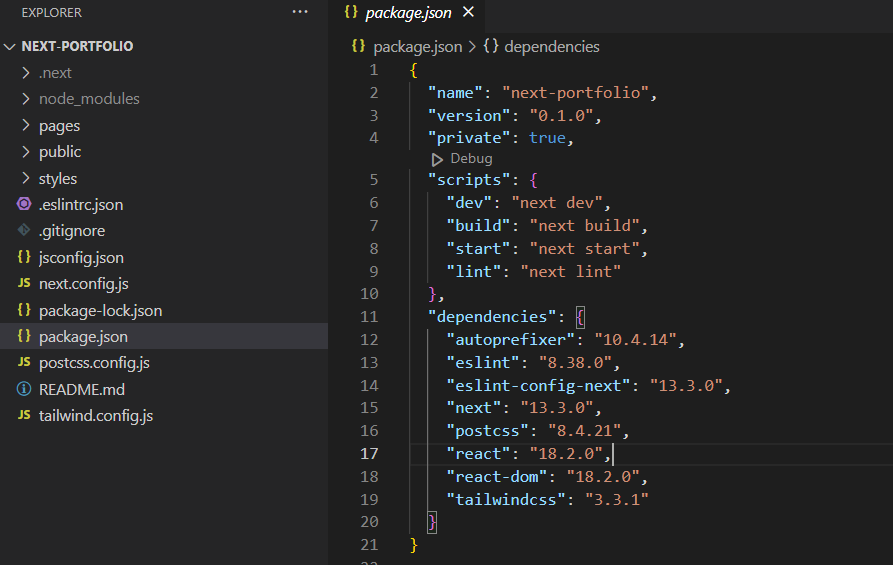Click the "dependencies" key on line 11

click(x=492, y=317)
